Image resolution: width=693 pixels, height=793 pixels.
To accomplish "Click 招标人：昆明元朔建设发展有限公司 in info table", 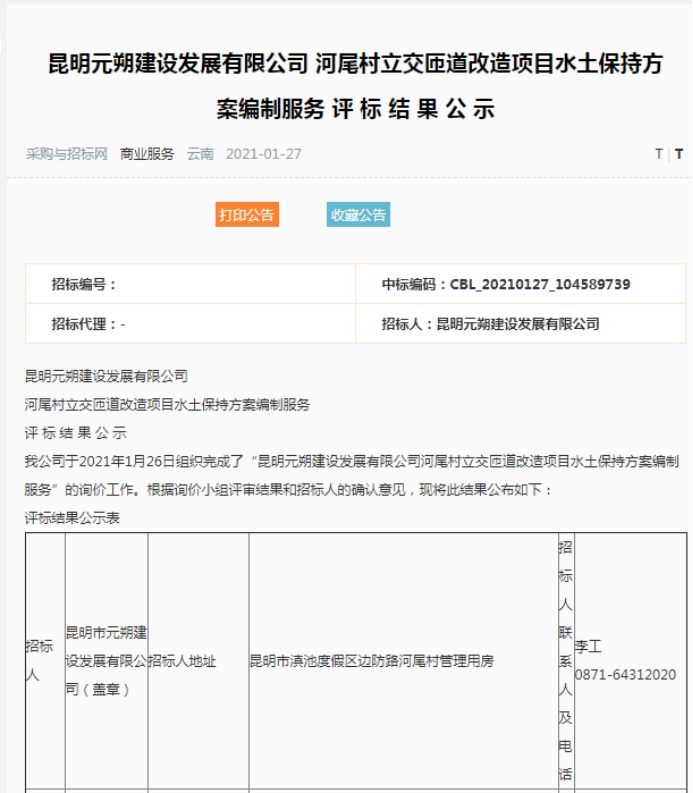I will tap(490, 324).
